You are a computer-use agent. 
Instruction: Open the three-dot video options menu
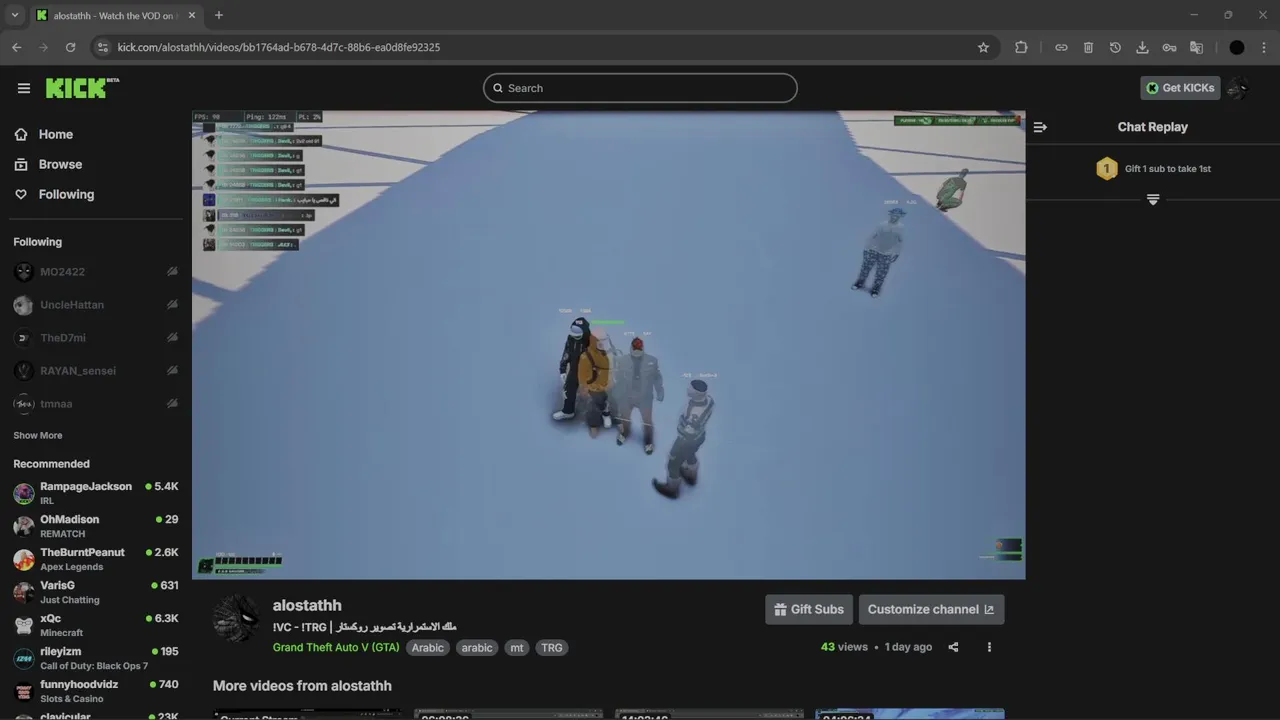click(x=989, y=647)
